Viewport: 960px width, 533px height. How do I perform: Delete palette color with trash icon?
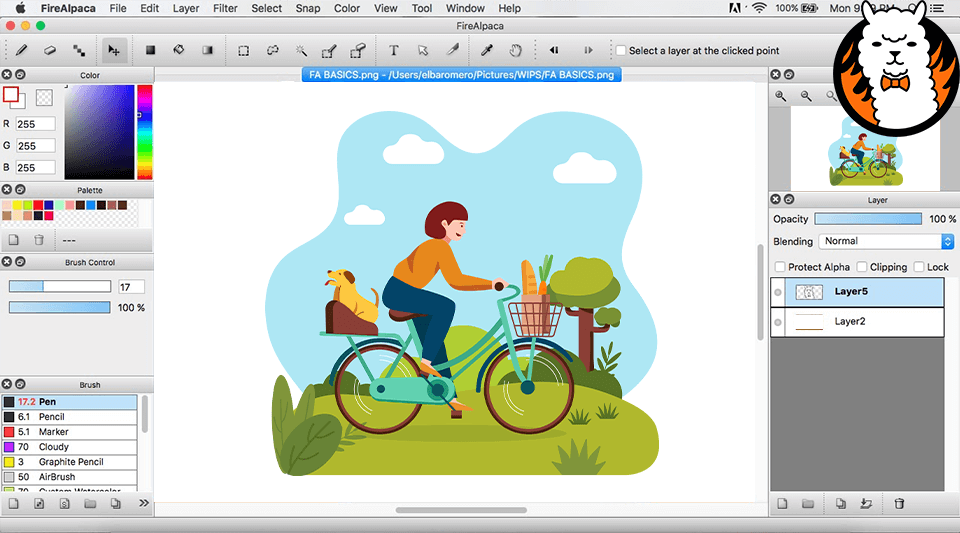[x=39, y=240]
